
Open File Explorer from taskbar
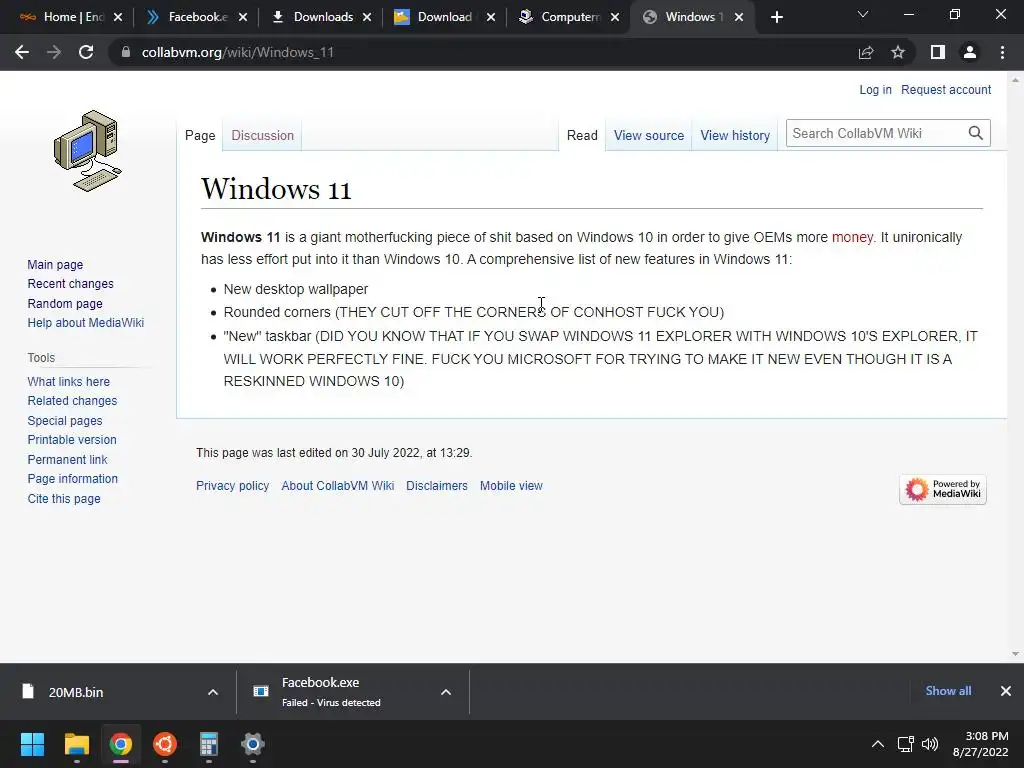point(76,744)
